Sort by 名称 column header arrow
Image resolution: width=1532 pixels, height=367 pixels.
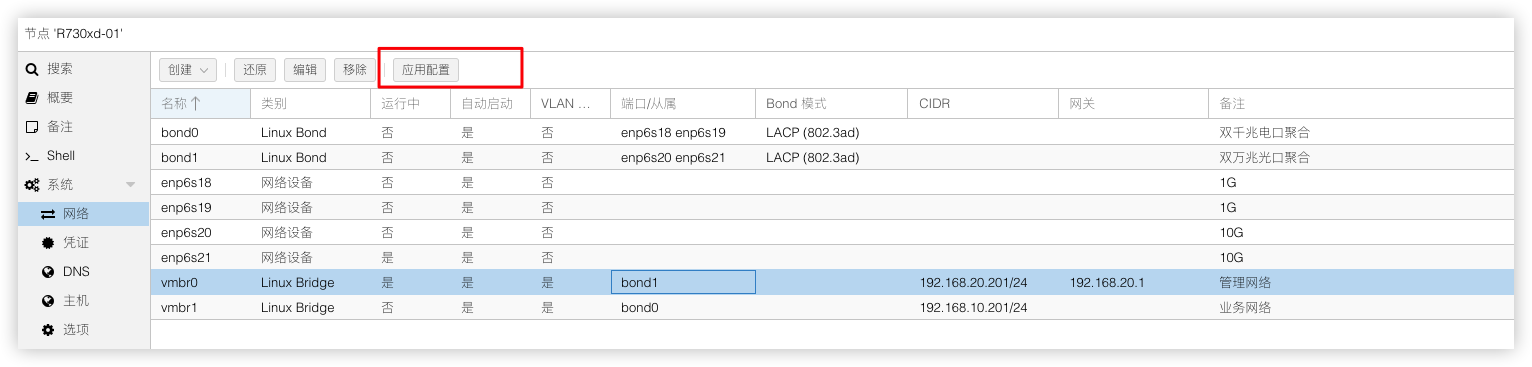pos(196,103)
